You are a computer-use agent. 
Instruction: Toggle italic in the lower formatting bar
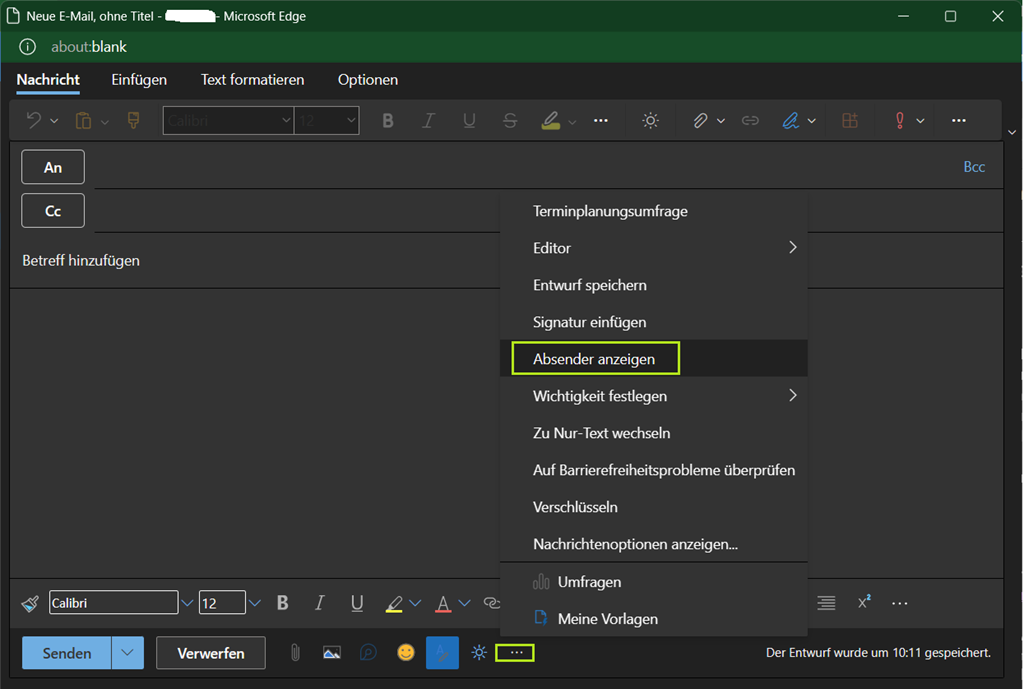320,603
